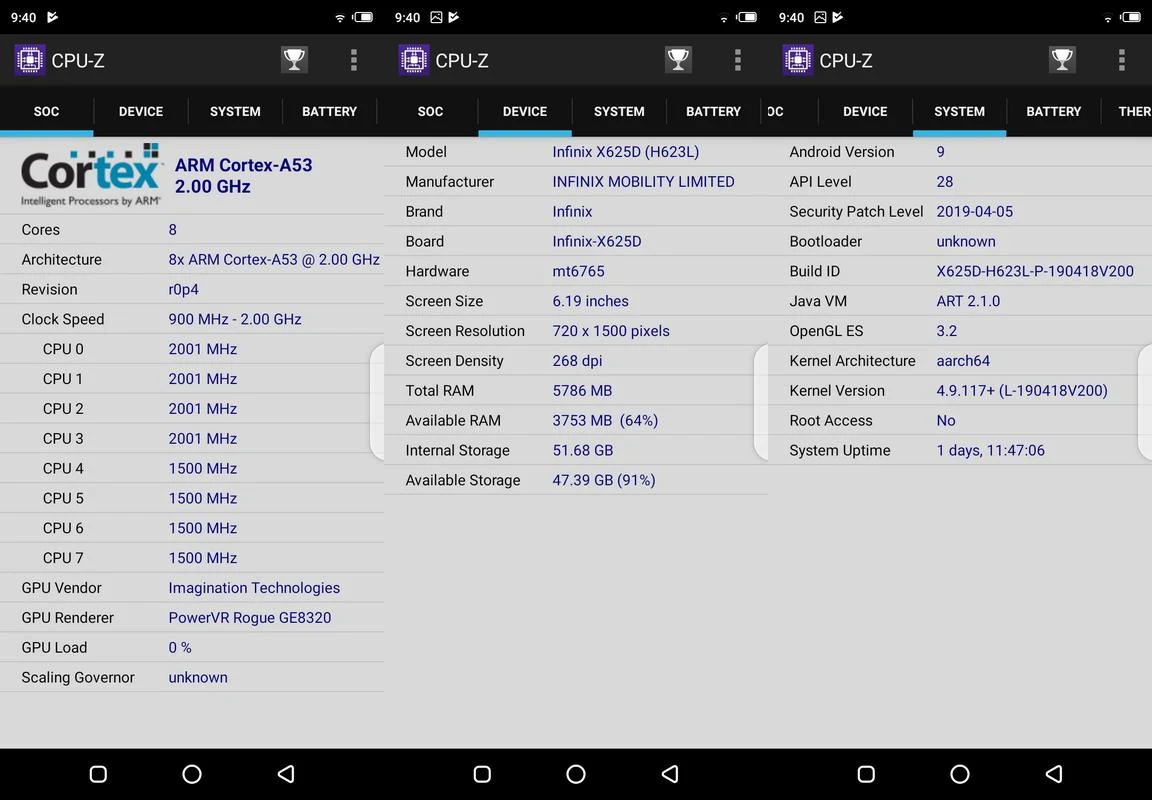Image resolution: width=1153 pixels, height=800 pixels.
Task: Switch to DEVICE tab in the right screen
Action: 865,111
